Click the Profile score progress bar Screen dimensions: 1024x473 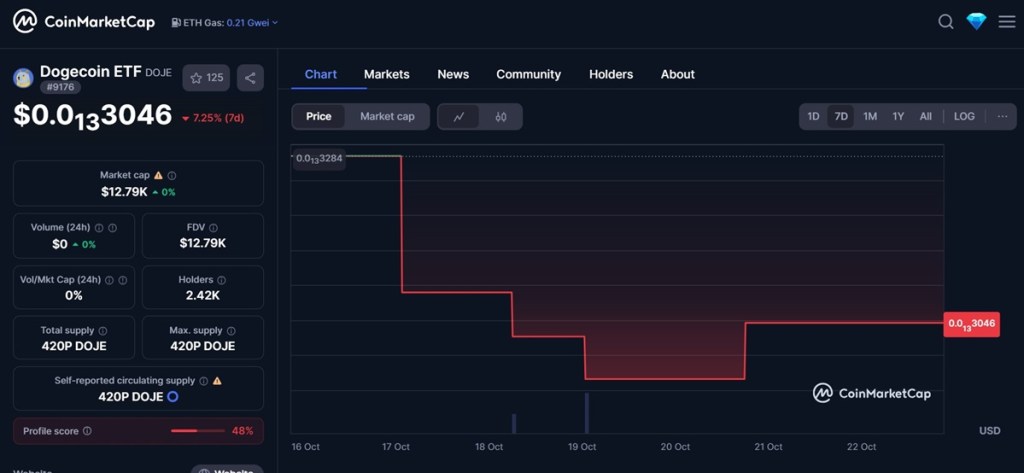[x=197, y=431]
